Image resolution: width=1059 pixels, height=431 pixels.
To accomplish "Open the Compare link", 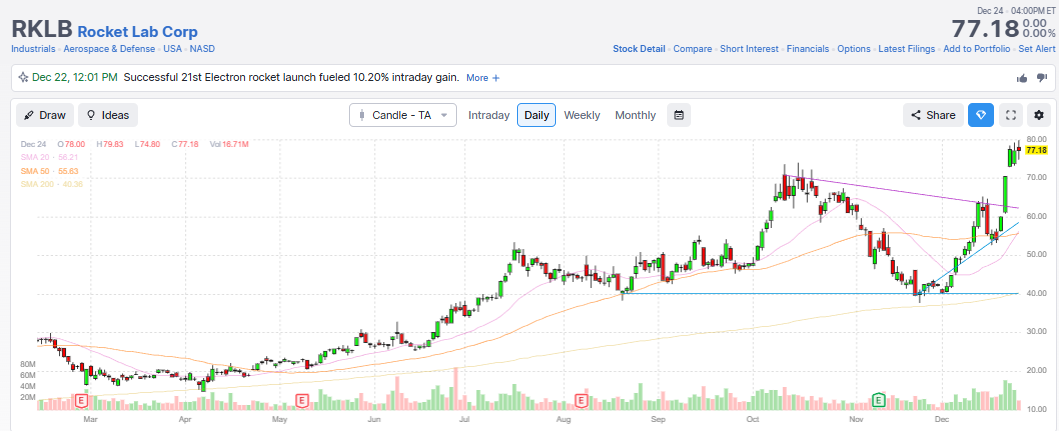I will pyautogui.click(x=692, y=49).
